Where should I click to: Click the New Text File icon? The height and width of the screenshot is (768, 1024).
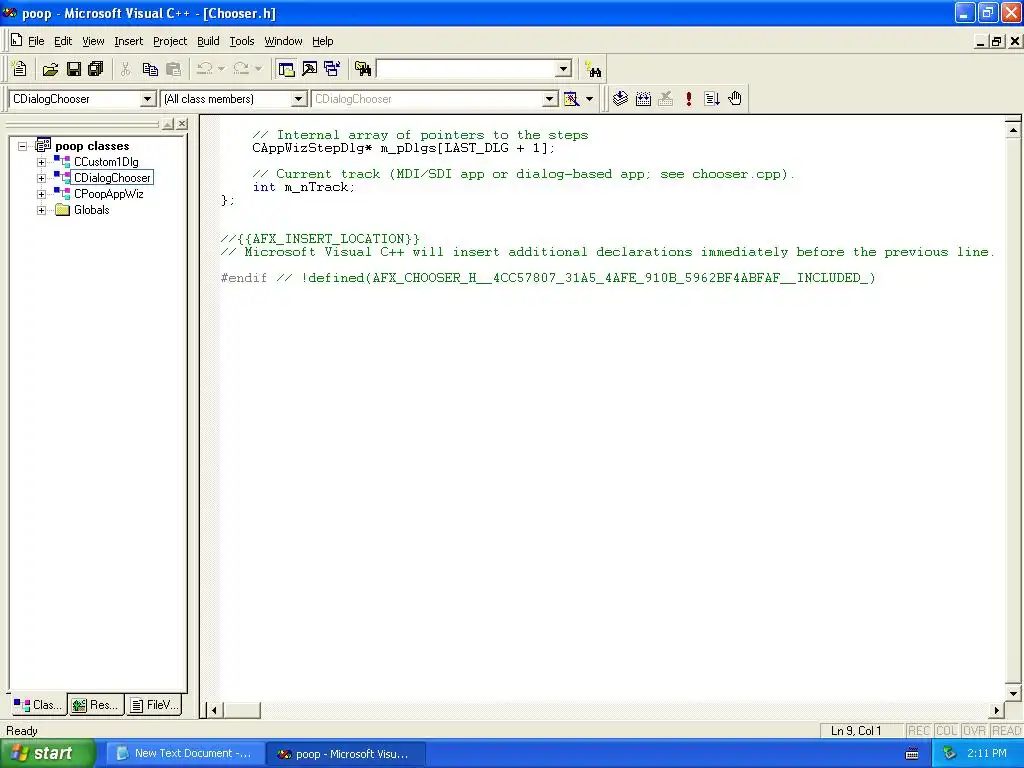(20, 69)
